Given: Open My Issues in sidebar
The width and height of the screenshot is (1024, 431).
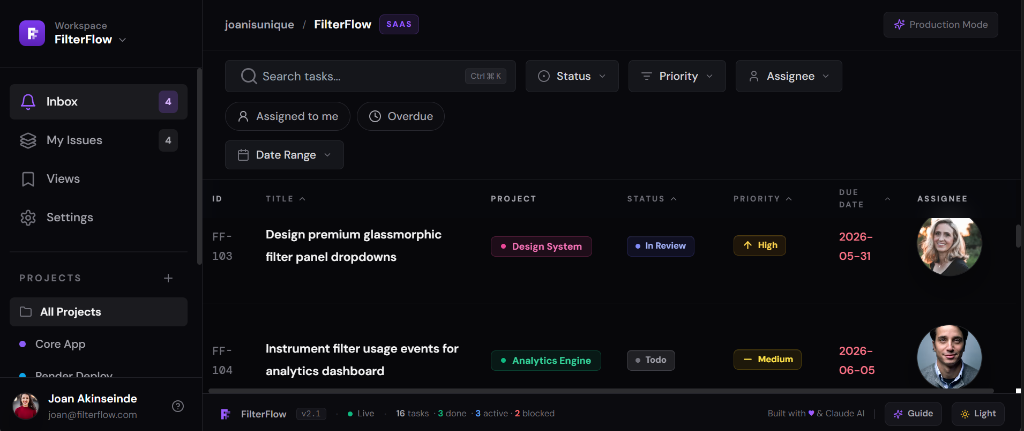Looking at the screenshot, I should 99,140.
